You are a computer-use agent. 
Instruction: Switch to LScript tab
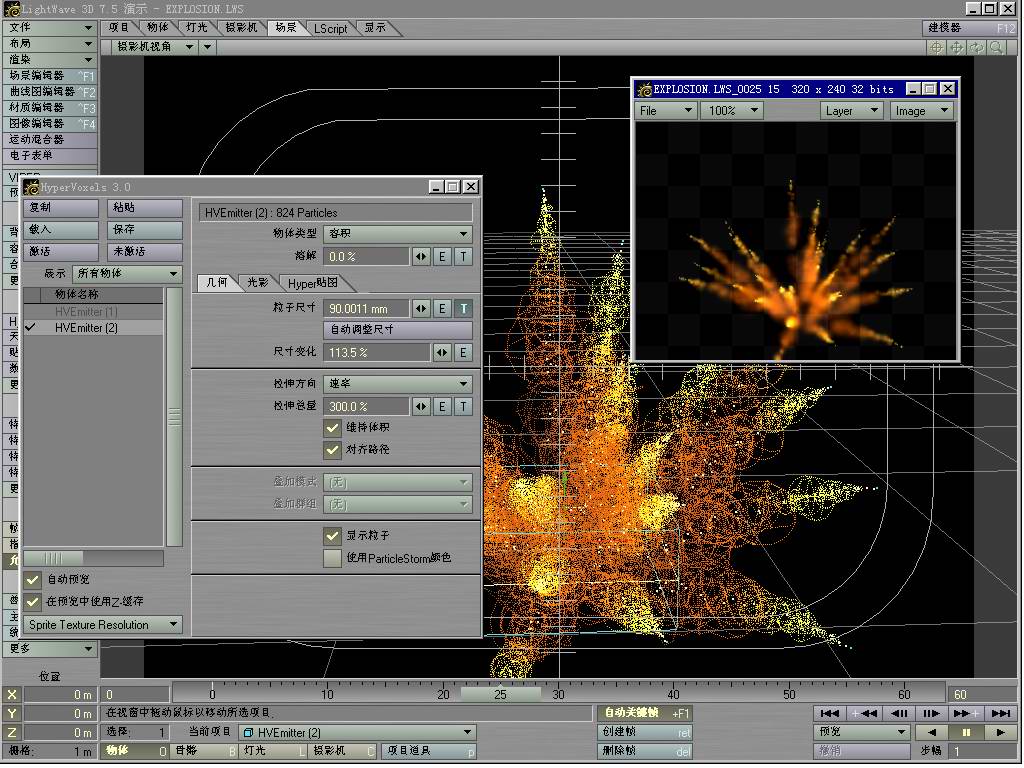(x=330, y=29)
